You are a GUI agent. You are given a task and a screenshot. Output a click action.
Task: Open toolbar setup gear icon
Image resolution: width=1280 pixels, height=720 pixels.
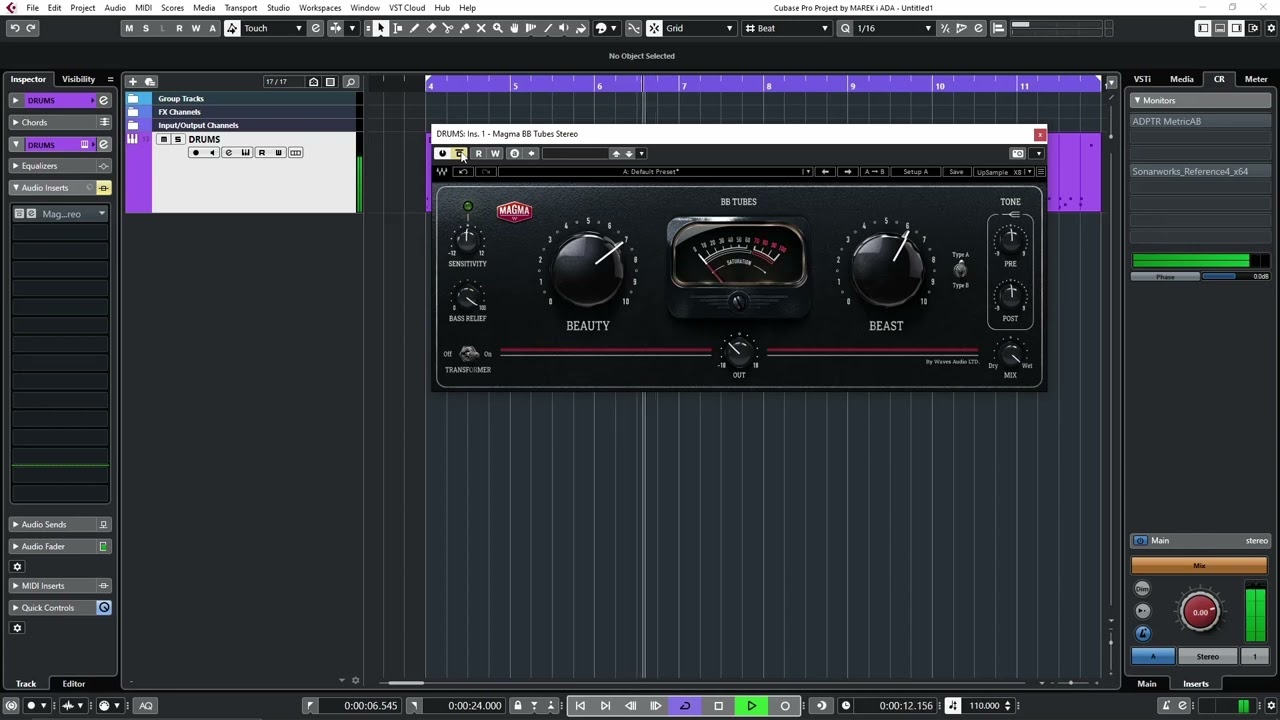click(x=1269, y=28)
